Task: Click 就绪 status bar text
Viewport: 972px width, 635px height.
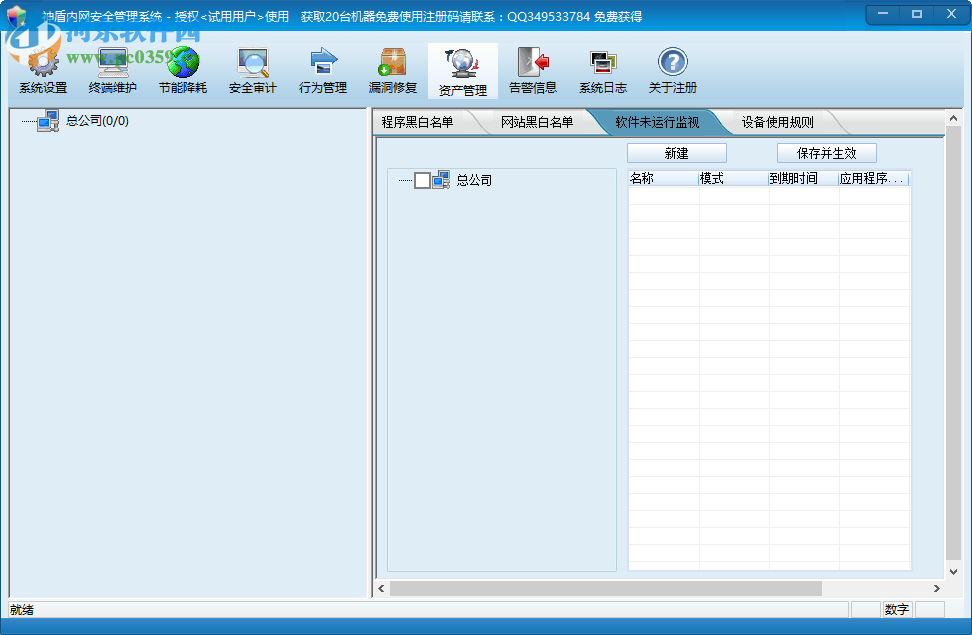Action: tap(22, 610)
